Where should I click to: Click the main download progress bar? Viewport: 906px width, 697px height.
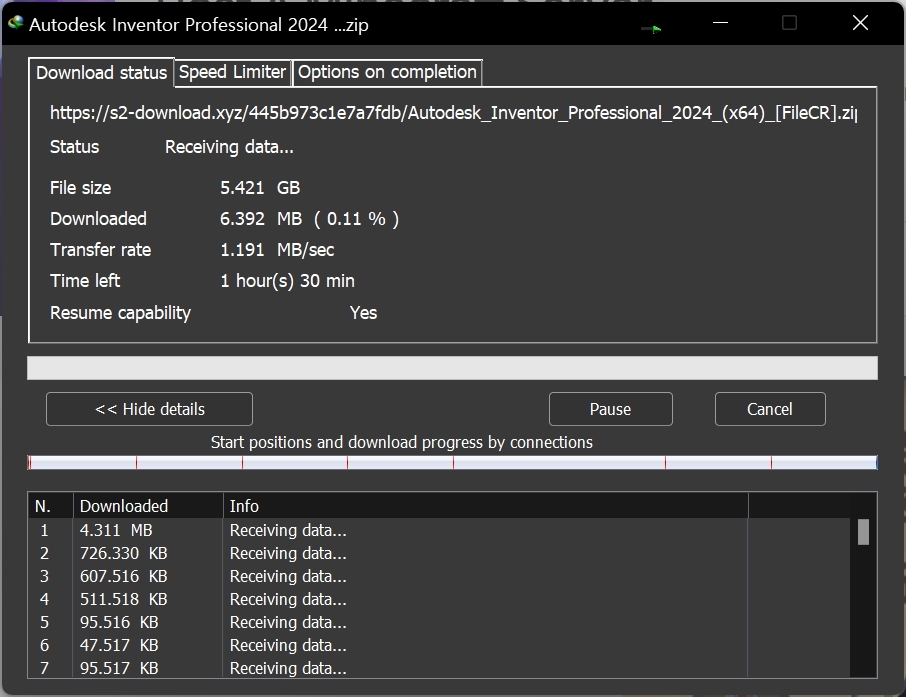click(452, 368)
